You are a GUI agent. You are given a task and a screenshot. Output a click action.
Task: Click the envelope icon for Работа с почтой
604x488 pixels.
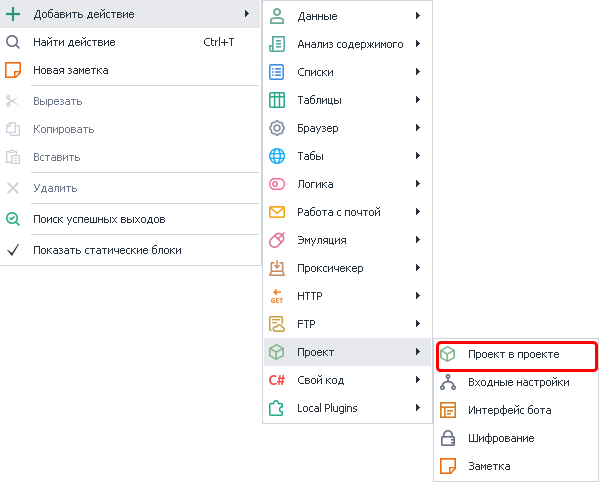[278, 212]
